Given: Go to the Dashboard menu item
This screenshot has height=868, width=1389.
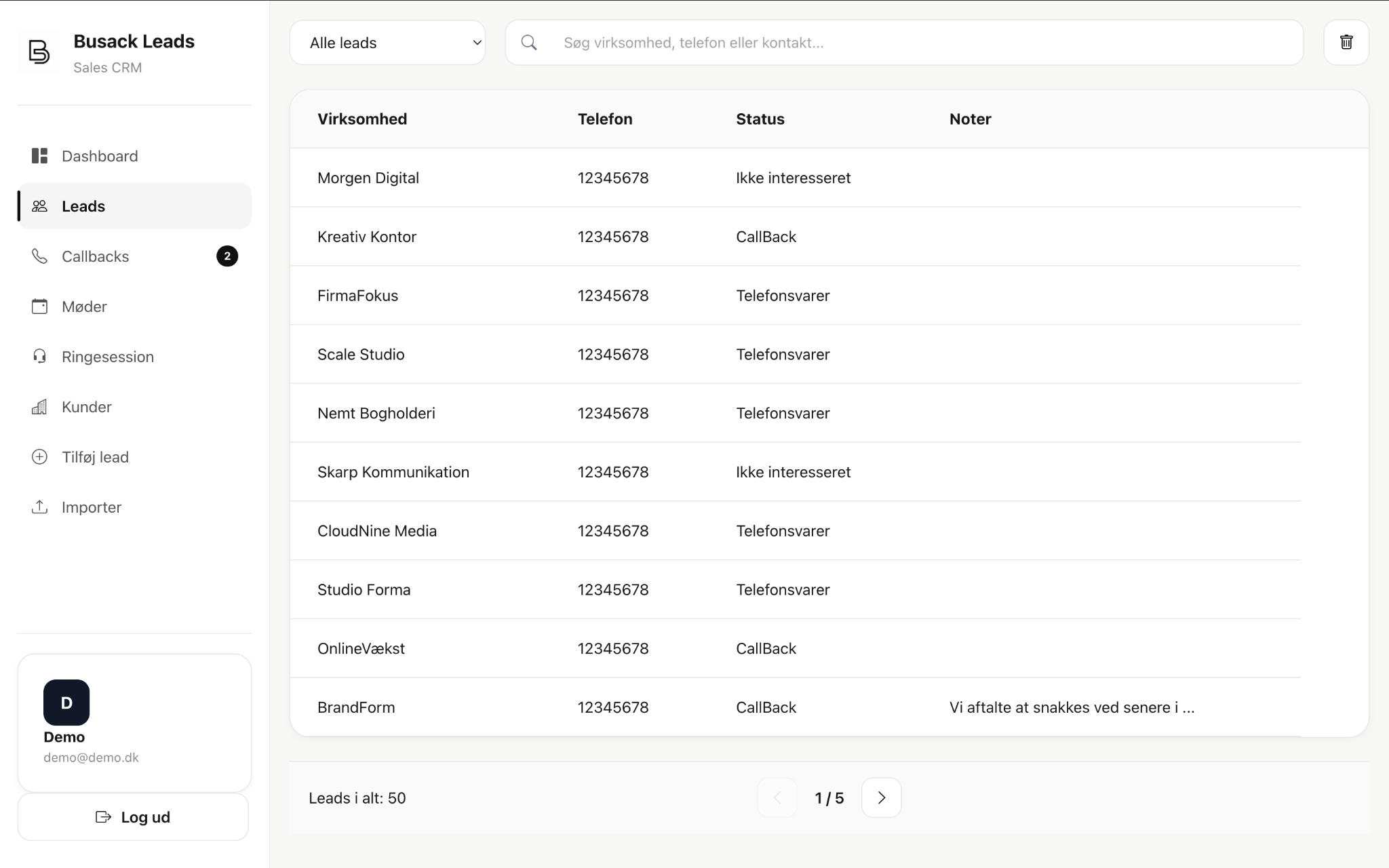Looking at the screenshot, I should click(134, 156).
